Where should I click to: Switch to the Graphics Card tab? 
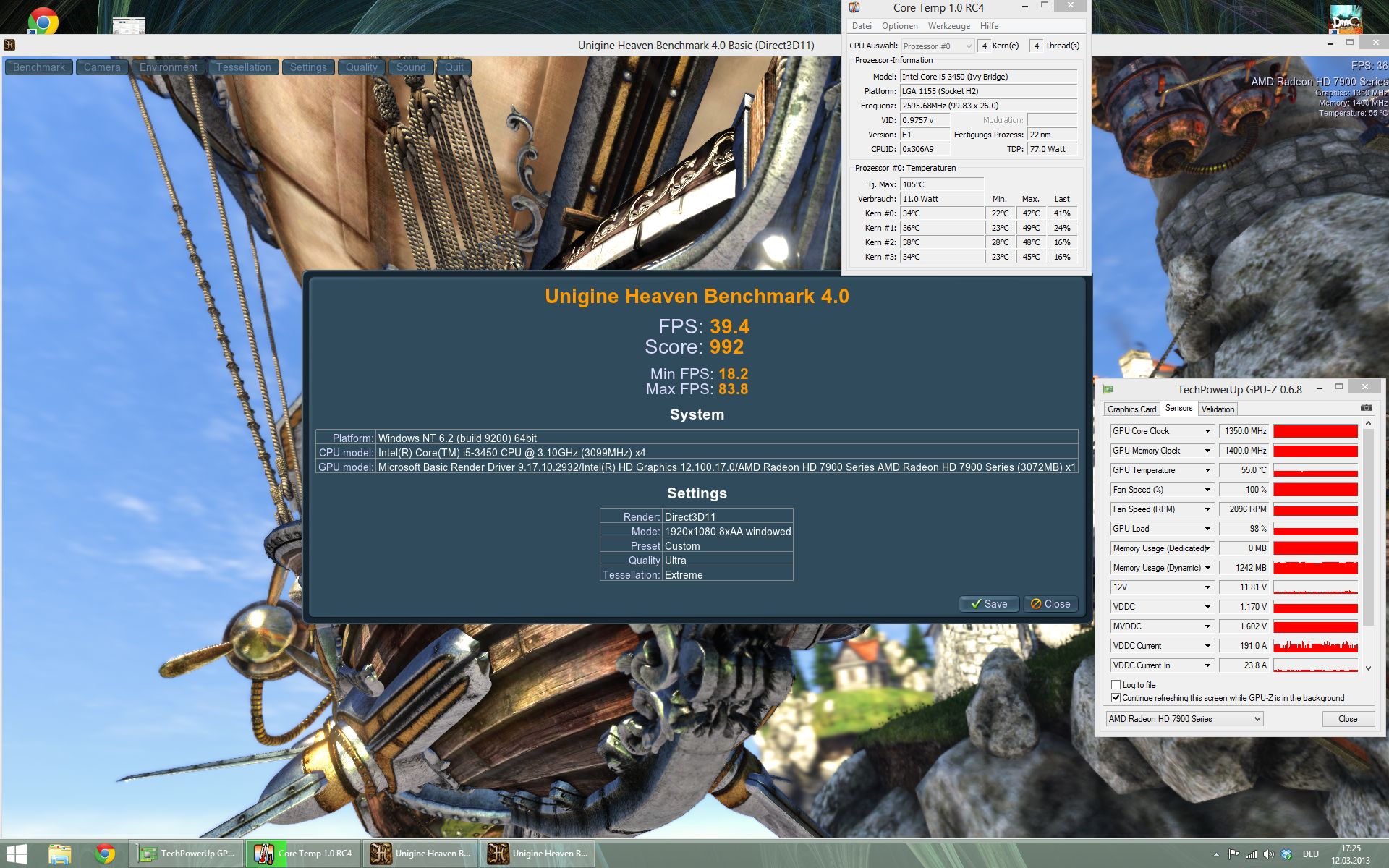click(1131, 409)
